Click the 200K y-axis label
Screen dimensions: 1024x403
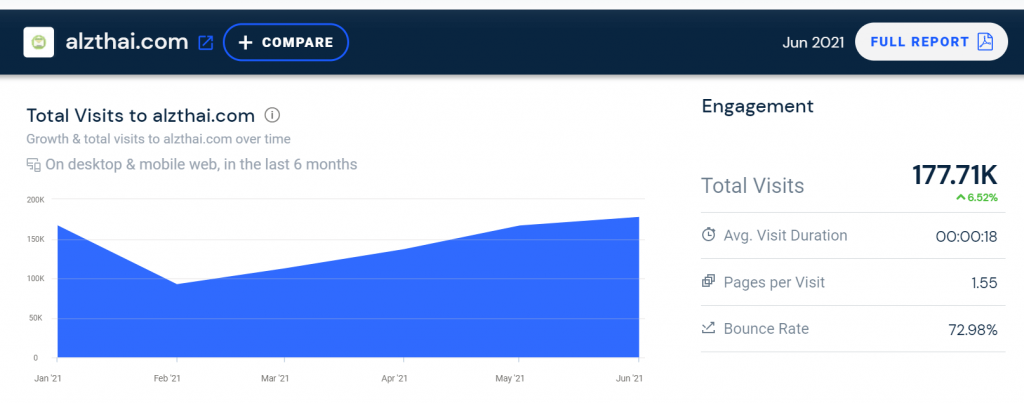35,199
